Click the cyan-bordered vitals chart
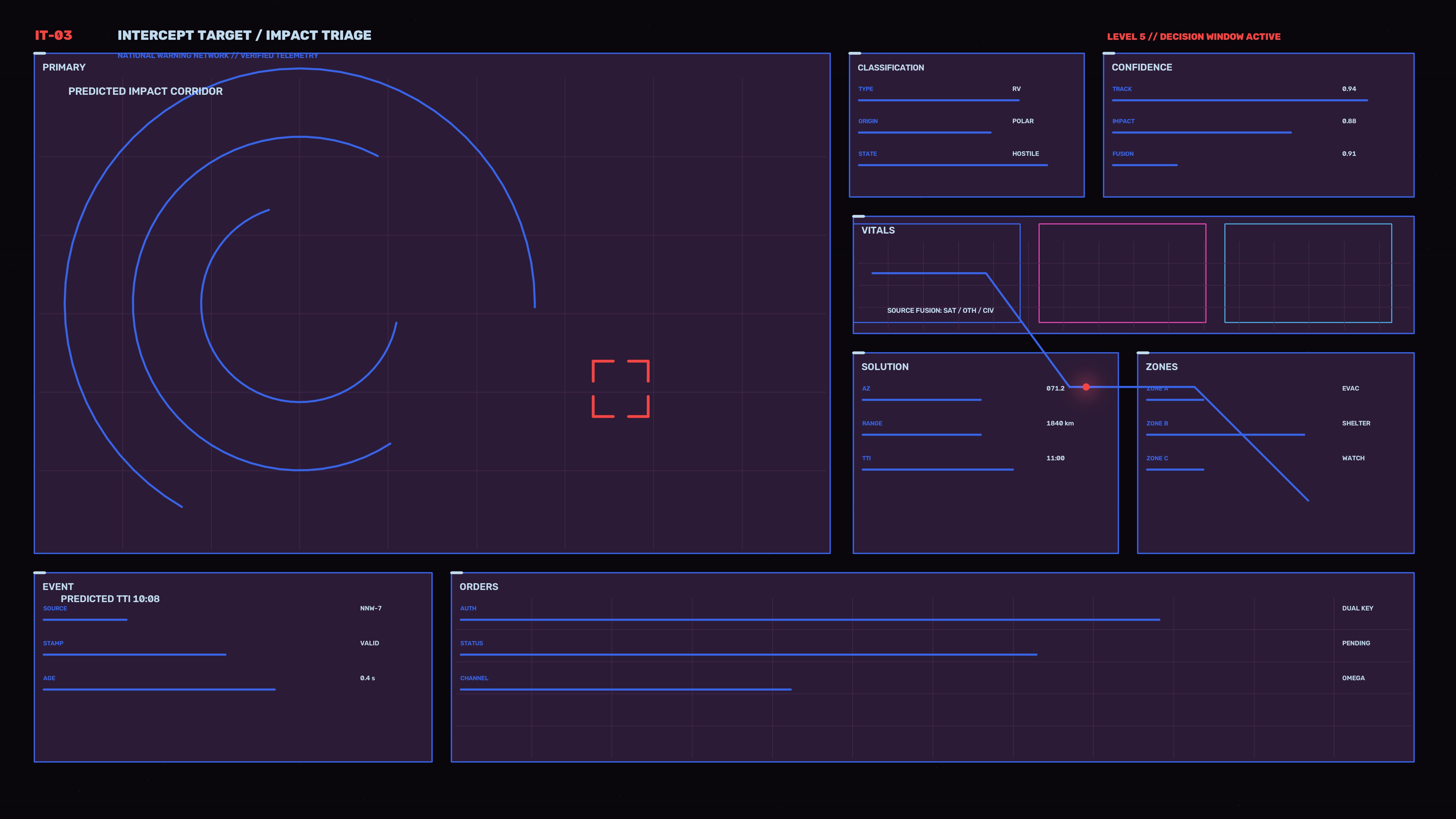 pos(1308,273)
